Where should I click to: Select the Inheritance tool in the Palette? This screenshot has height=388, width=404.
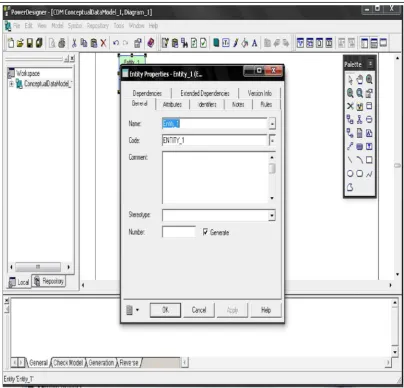coord(359,119)
